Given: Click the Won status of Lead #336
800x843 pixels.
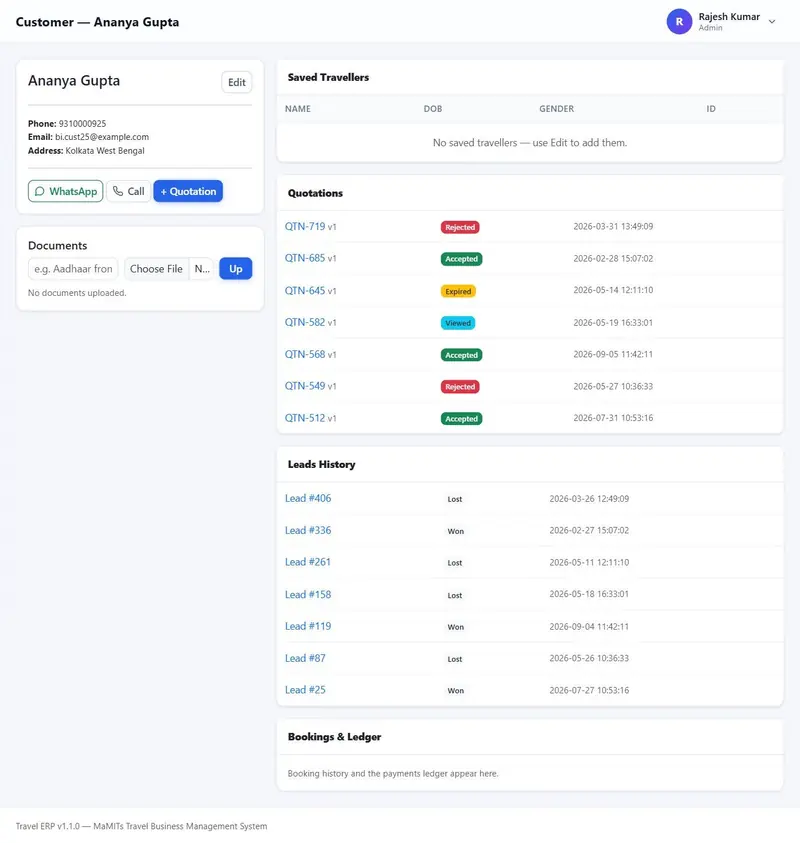Looking at the screenshot, I should pyautogui.click(x=455, y=531).
